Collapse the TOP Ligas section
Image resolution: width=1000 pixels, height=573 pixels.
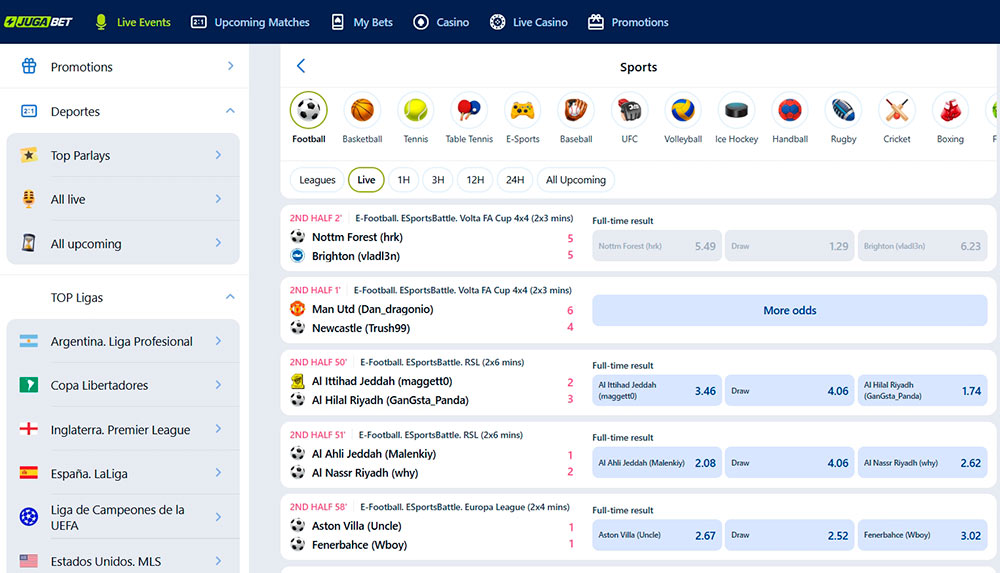click(230, 297)
